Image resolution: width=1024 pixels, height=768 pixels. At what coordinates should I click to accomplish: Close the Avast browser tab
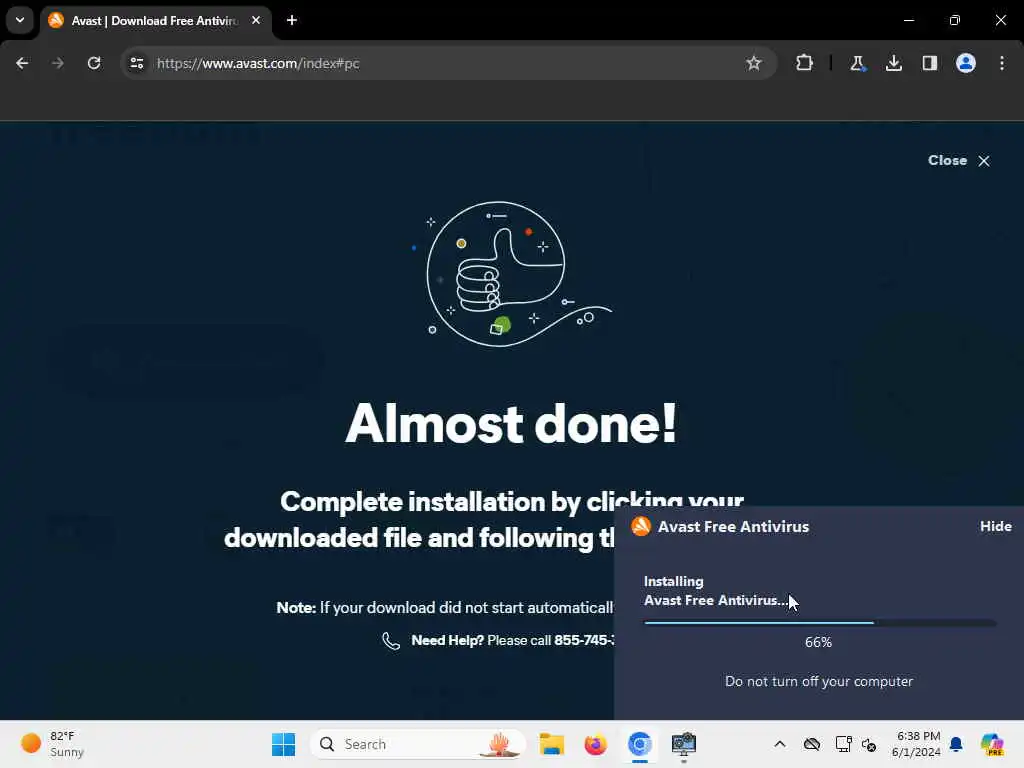point(256,20)
